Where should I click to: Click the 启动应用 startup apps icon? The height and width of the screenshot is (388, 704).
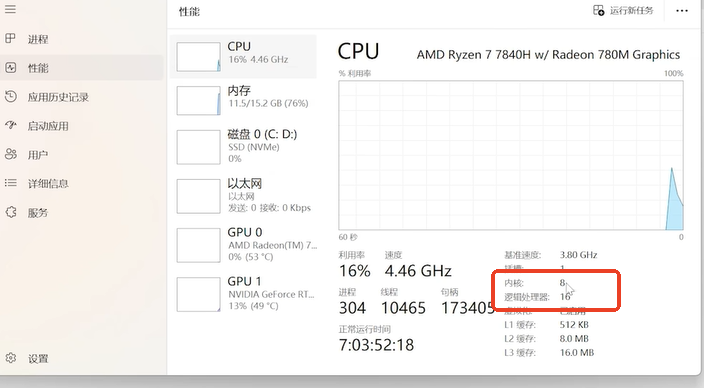tap(10, 125)
